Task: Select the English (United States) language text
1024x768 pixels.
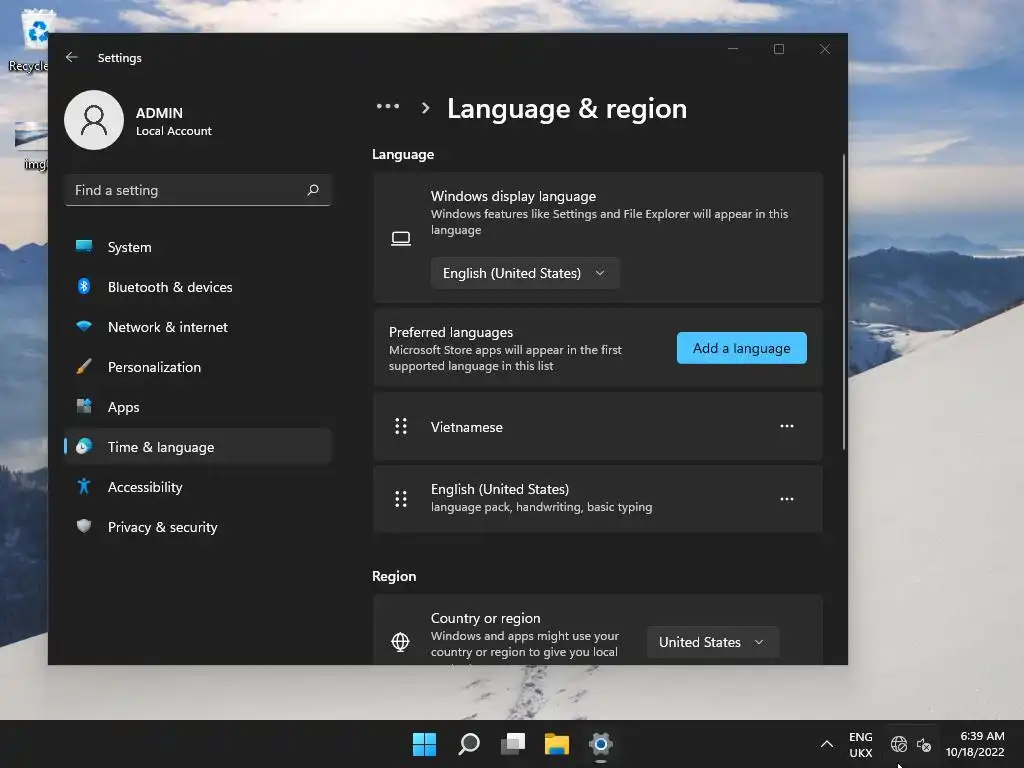Action: [500, 489]
